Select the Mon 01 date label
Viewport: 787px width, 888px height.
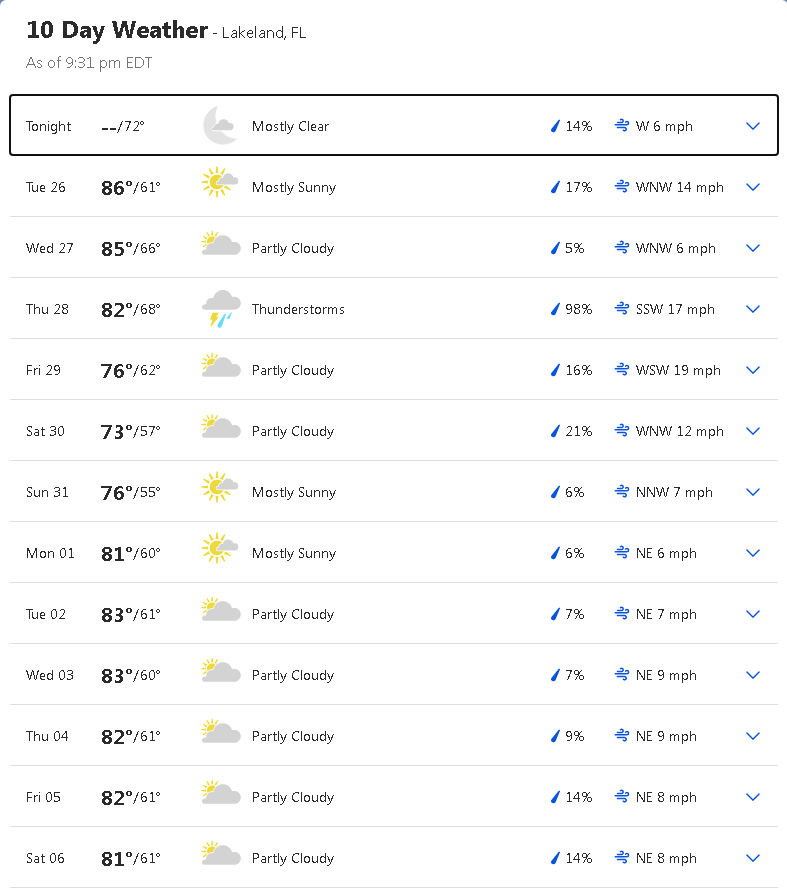click(x=50, y=553)
